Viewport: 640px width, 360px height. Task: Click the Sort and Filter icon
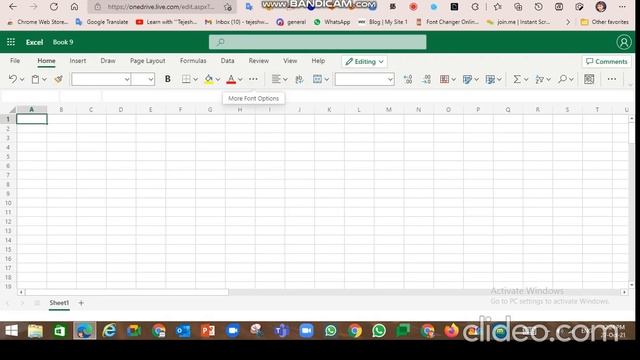(540, 79)
